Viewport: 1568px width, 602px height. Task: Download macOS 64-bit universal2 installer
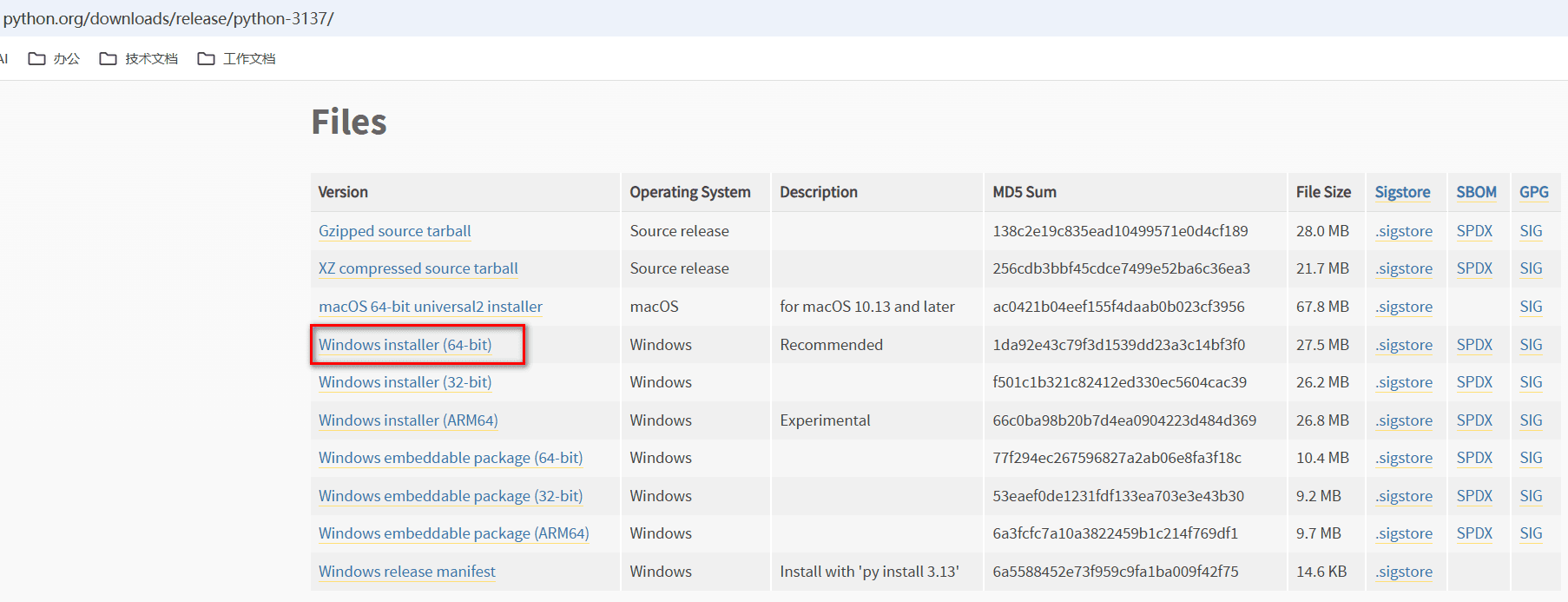430,307
